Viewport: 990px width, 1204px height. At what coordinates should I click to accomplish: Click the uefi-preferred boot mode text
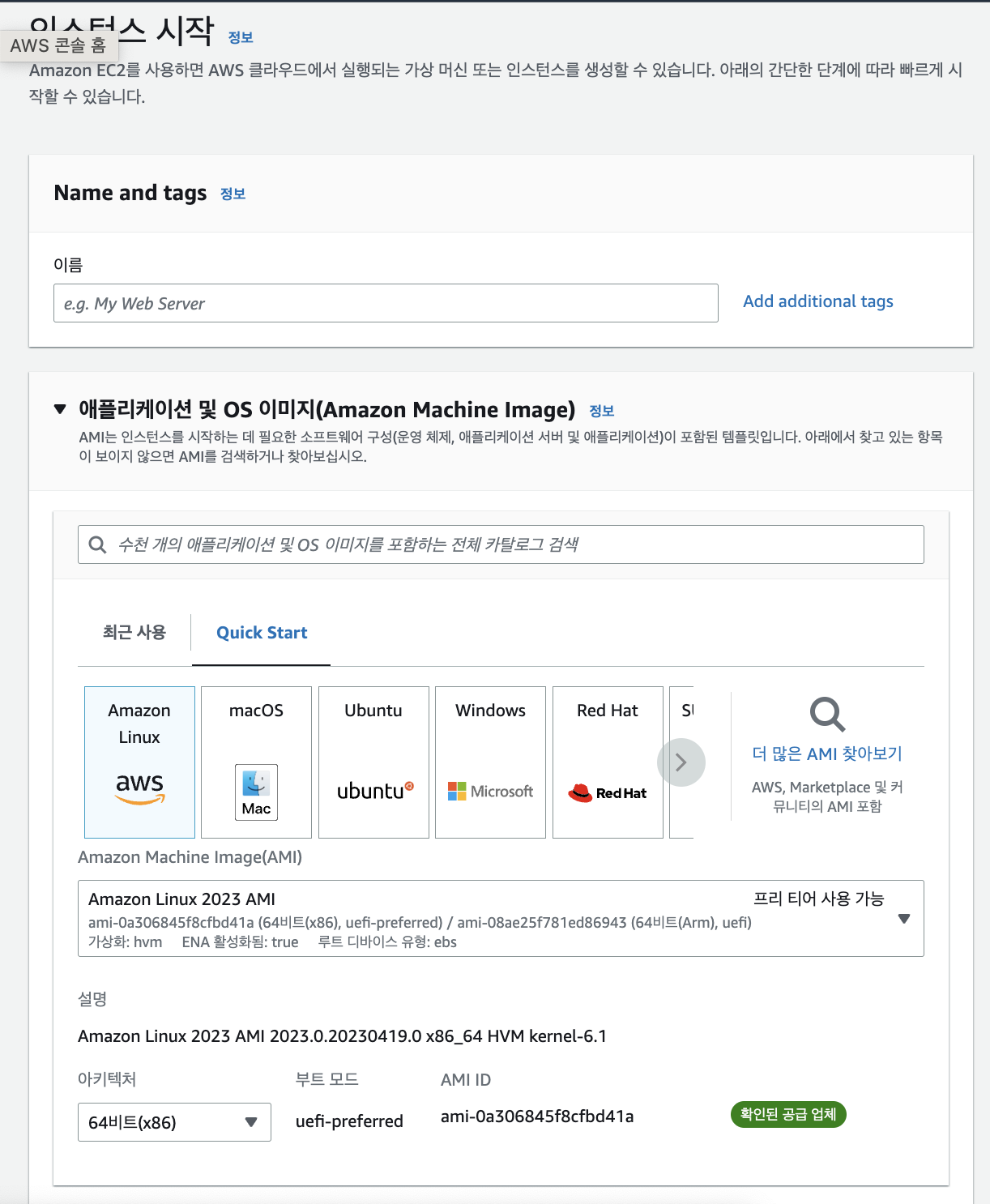pos(349,1121)
